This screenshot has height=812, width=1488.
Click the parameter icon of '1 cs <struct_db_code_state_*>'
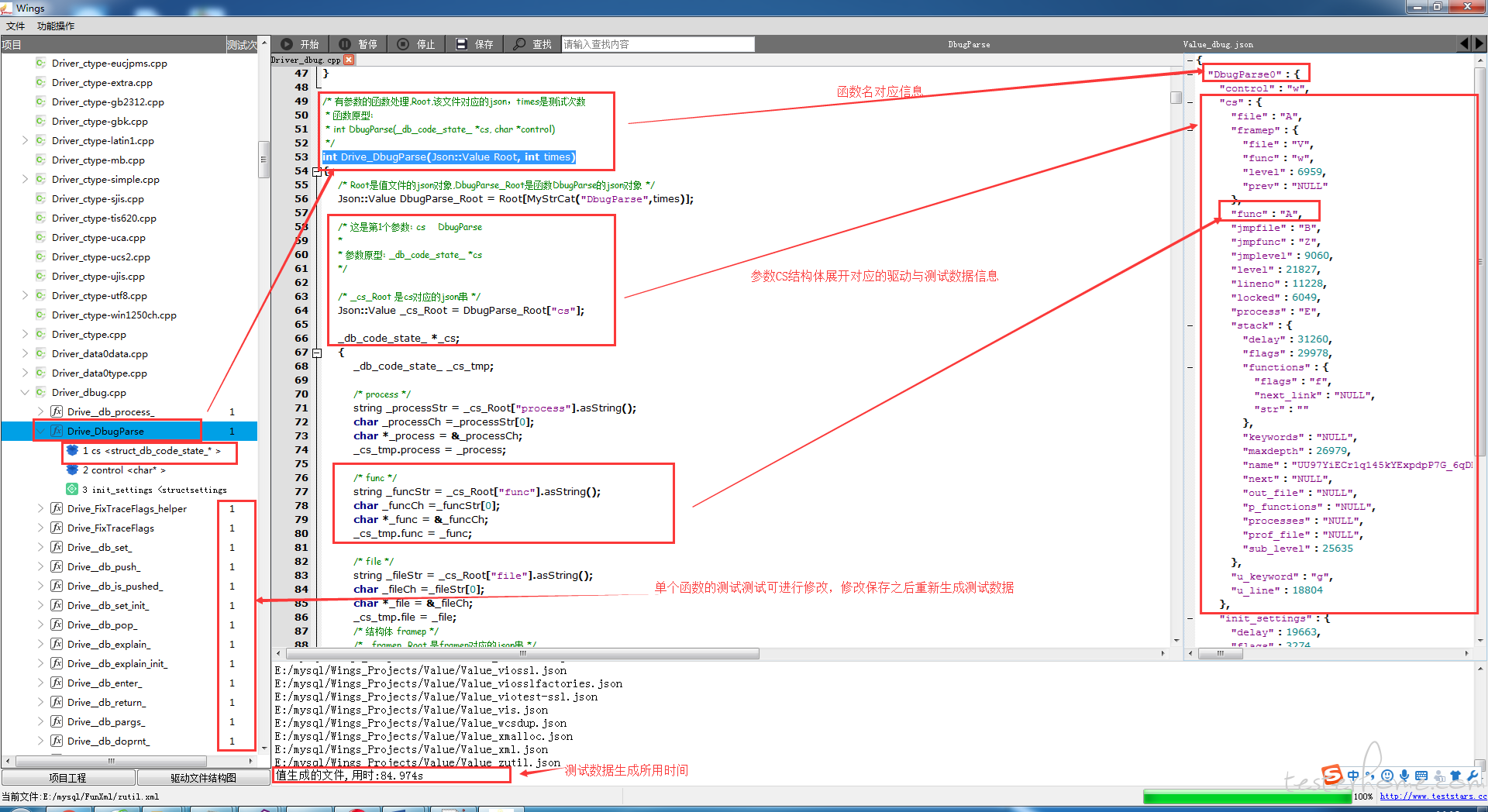(x=72, y=450)
